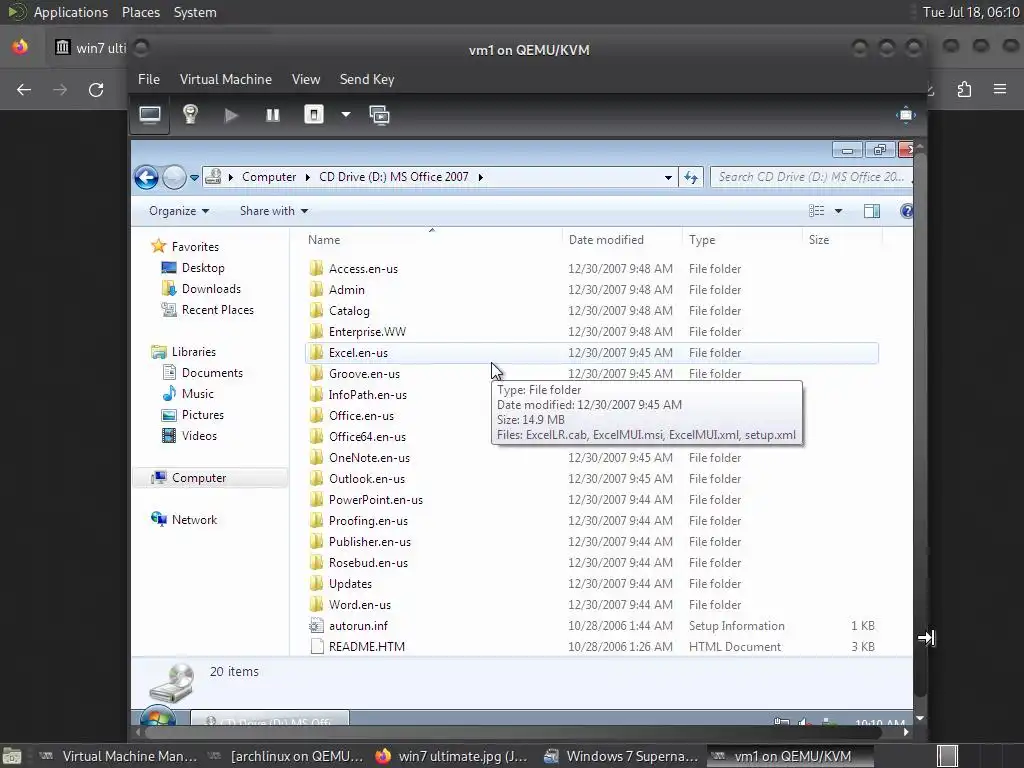The image size is (1024, 768).
Task: Select the Updates folder
Action: (x=350, y=584)
